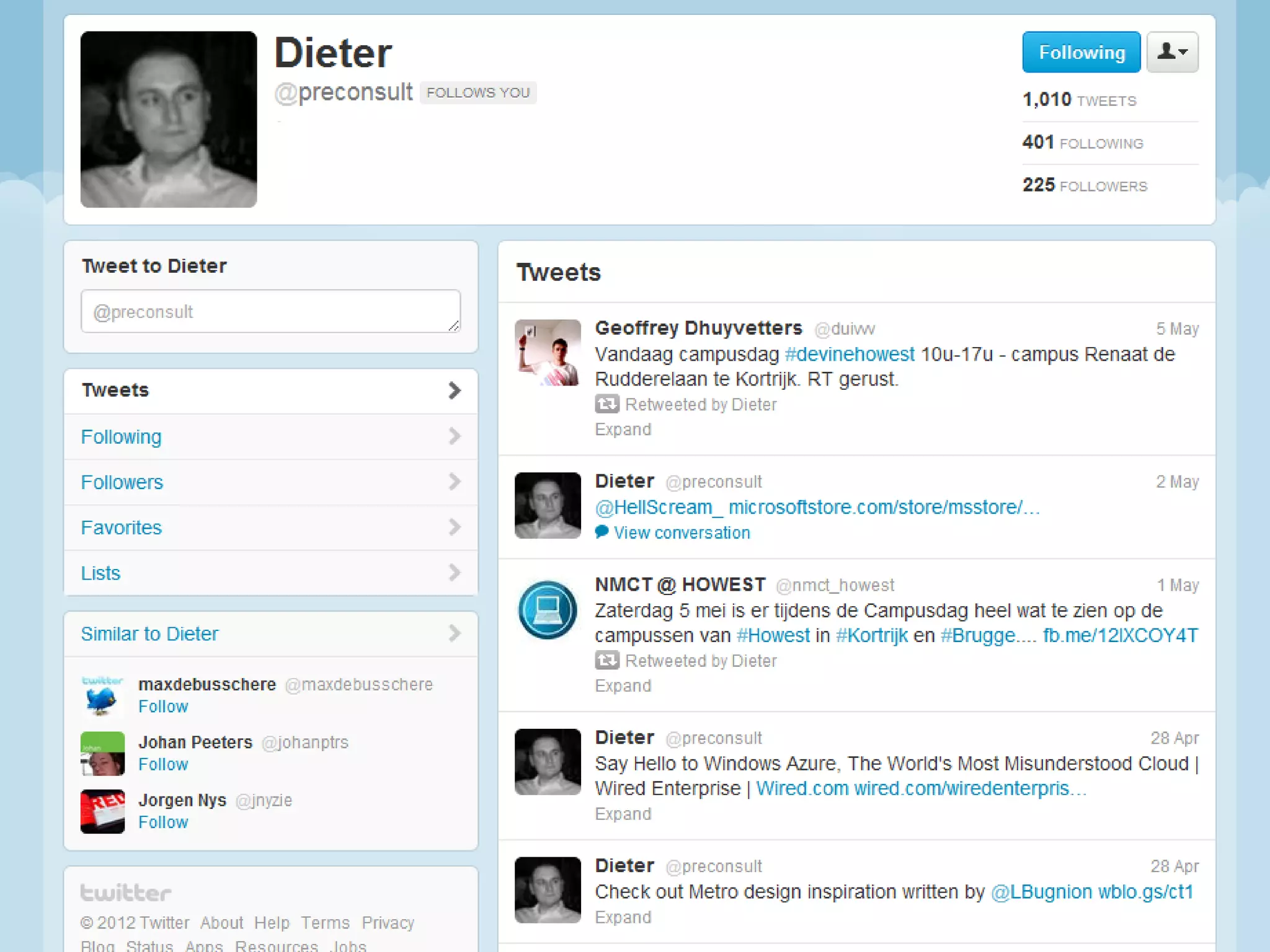
Task: Select the Favorites sidebar menu item
Action: coord(271,527)
